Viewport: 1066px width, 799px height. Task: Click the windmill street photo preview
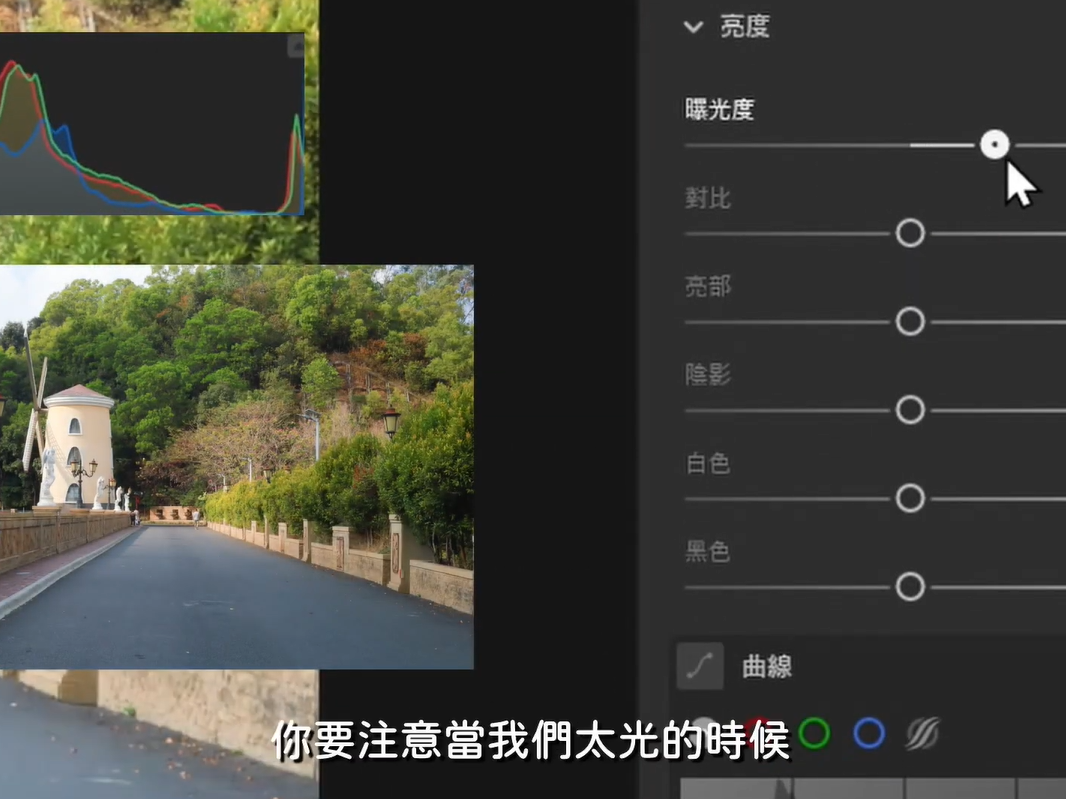[236, 466]
